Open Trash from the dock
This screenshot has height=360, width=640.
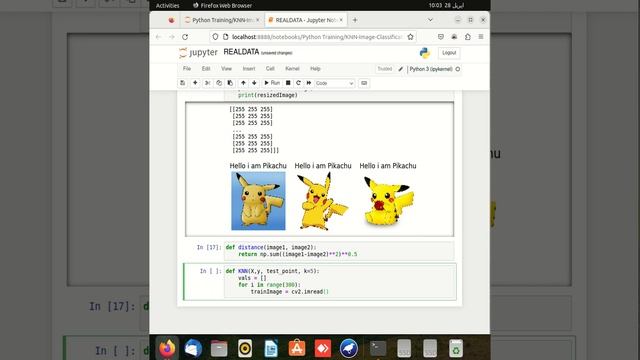coord(456,349)
